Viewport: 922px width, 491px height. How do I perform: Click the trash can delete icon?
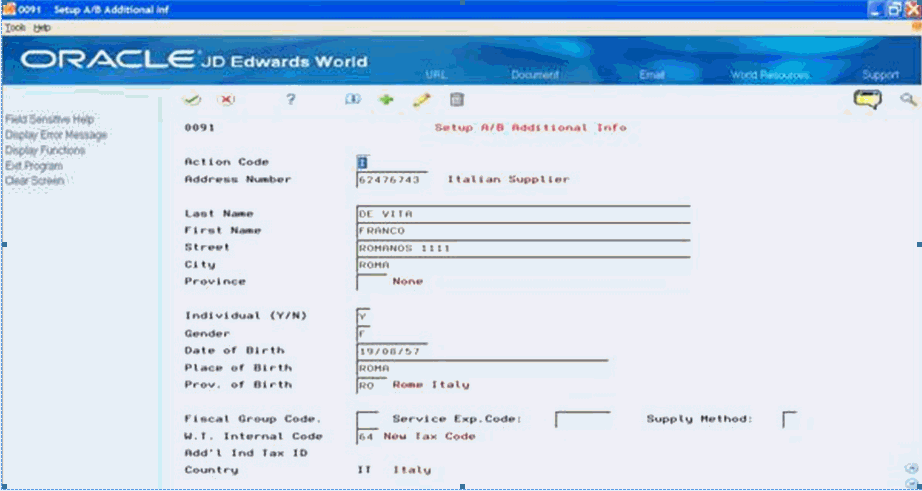click(456, 101)
